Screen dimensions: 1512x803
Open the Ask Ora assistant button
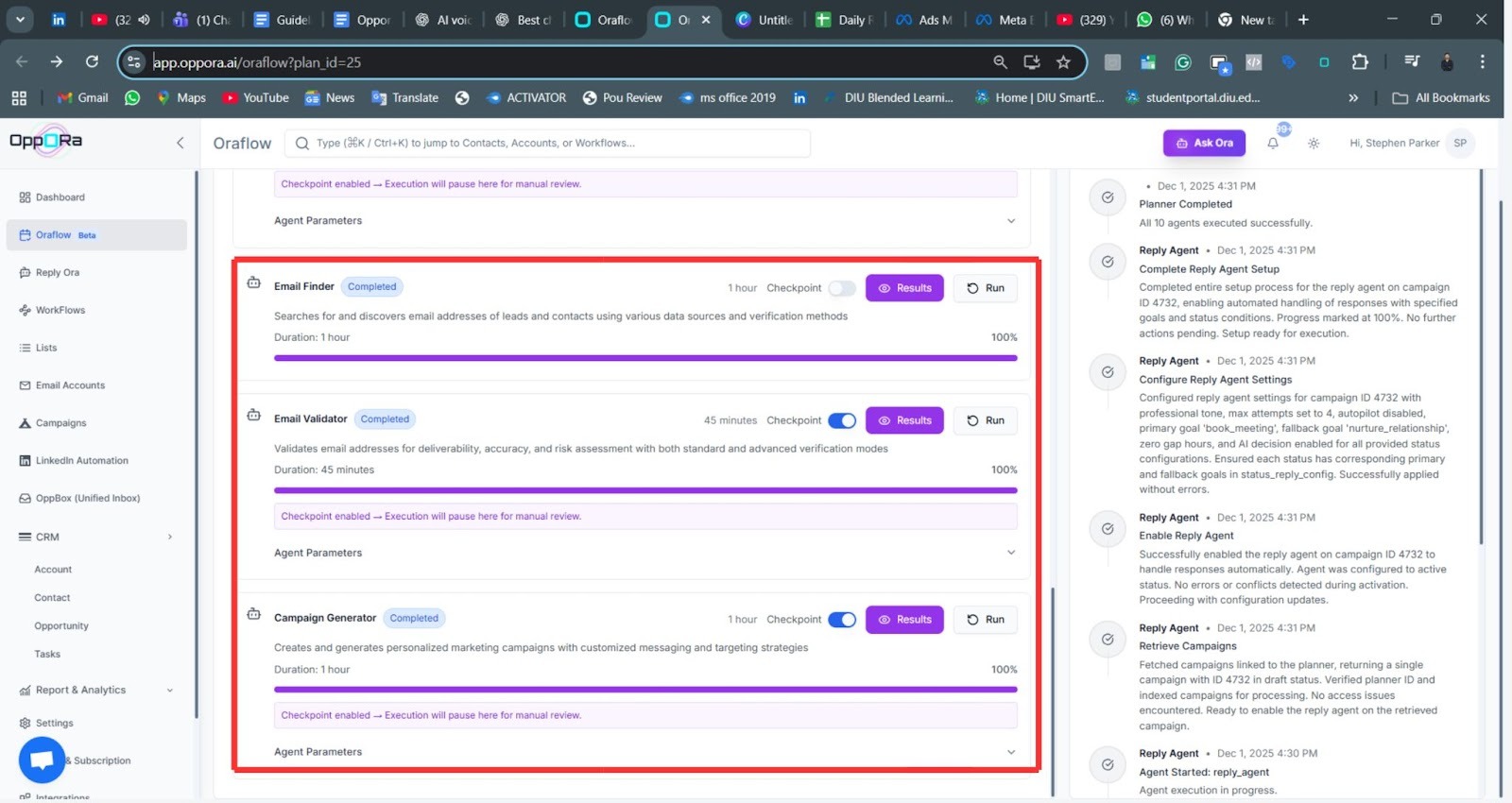pyautogui.click(x=1203, y=144)
